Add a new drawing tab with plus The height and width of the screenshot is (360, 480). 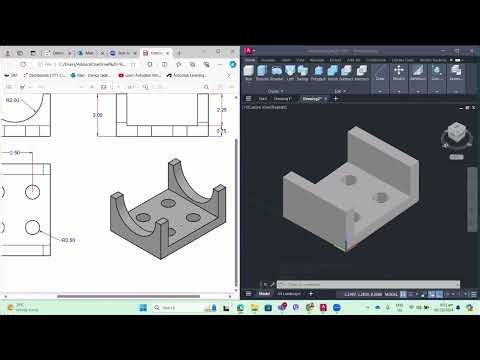coord(336,99)
